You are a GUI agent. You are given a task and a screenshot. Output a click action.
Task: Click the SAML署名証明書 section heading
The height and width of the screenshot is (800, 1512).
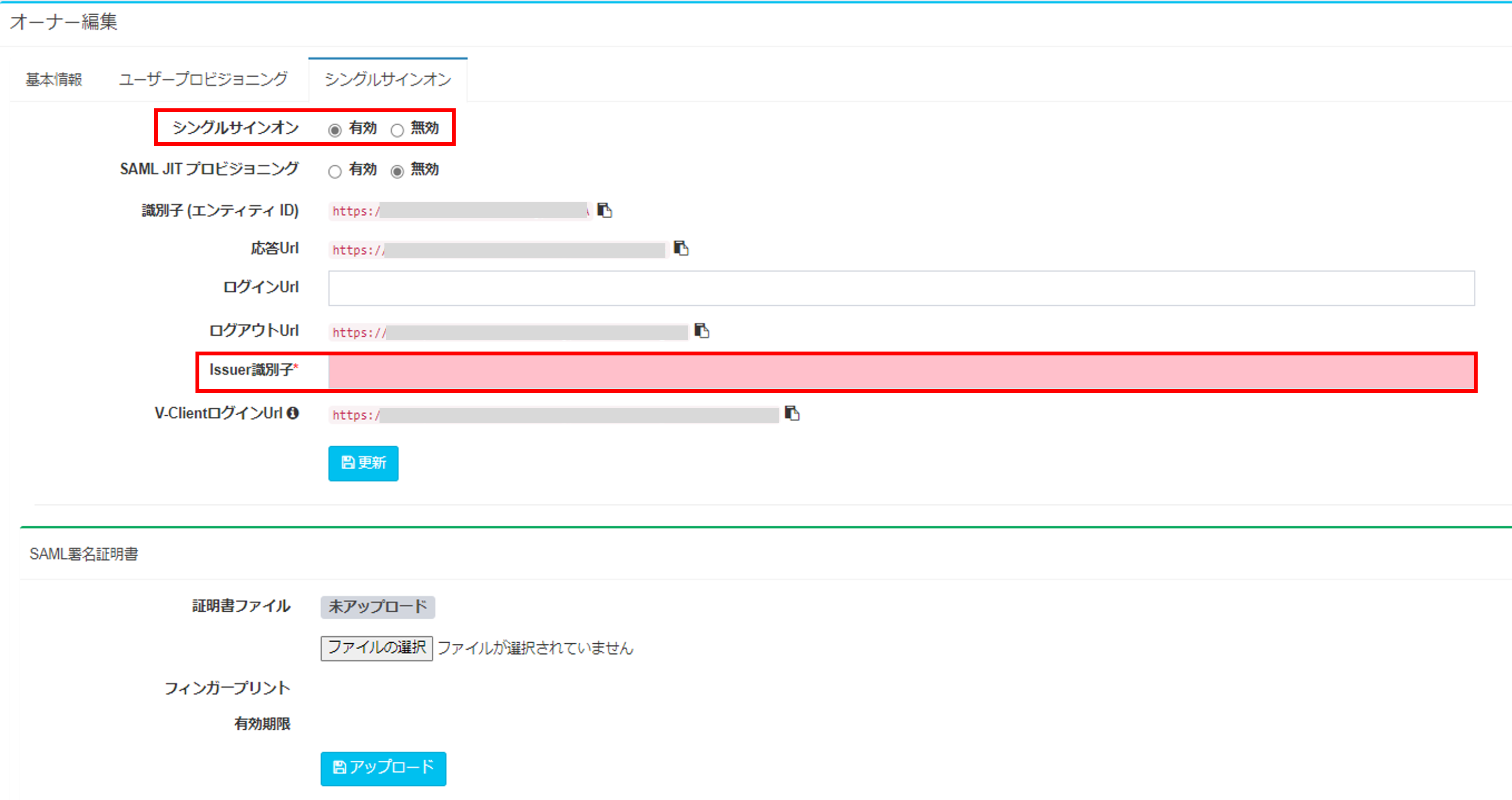pyautogui.click(x=84, y=554)
